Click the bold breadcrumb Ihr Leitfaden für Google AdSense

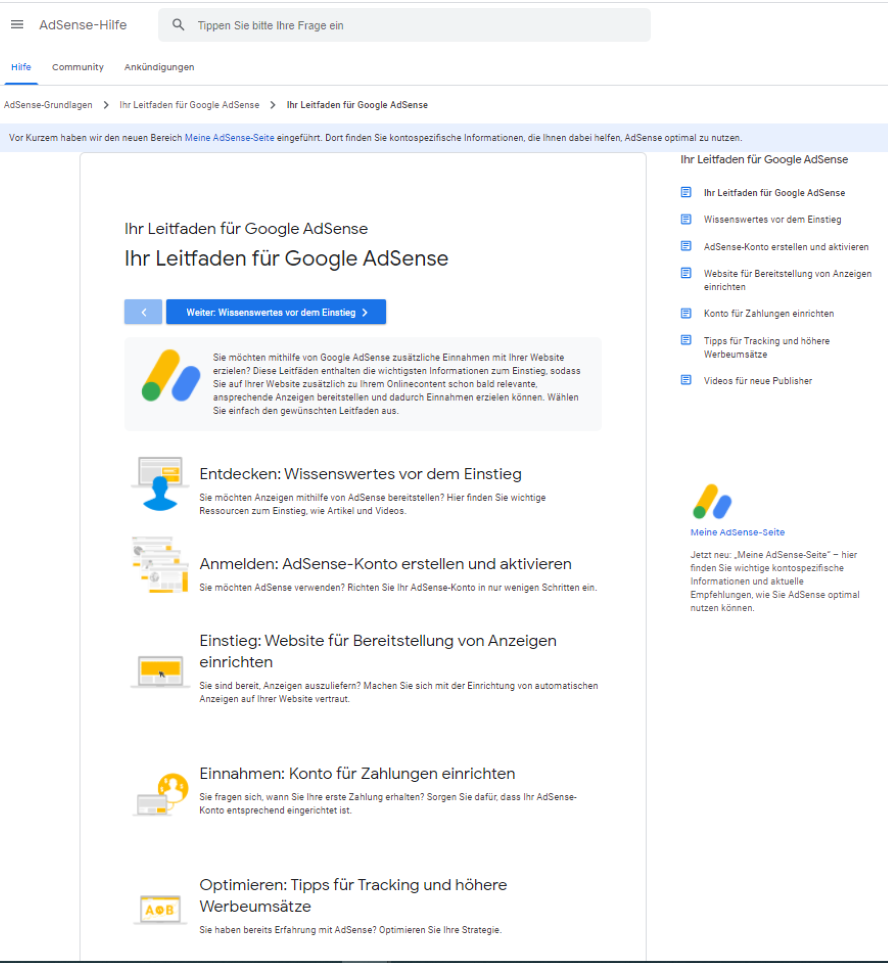pos(357,105)
